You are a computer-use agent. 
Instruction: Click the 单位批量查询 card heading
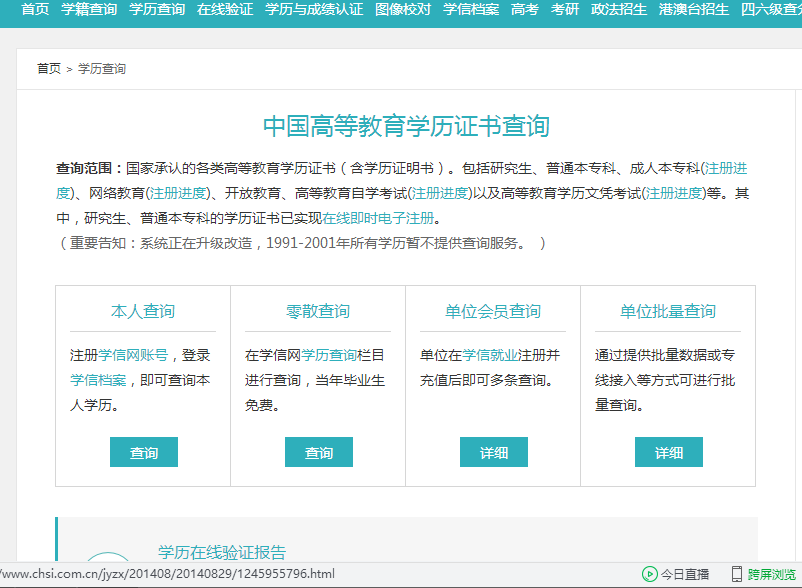pos(667,311)
